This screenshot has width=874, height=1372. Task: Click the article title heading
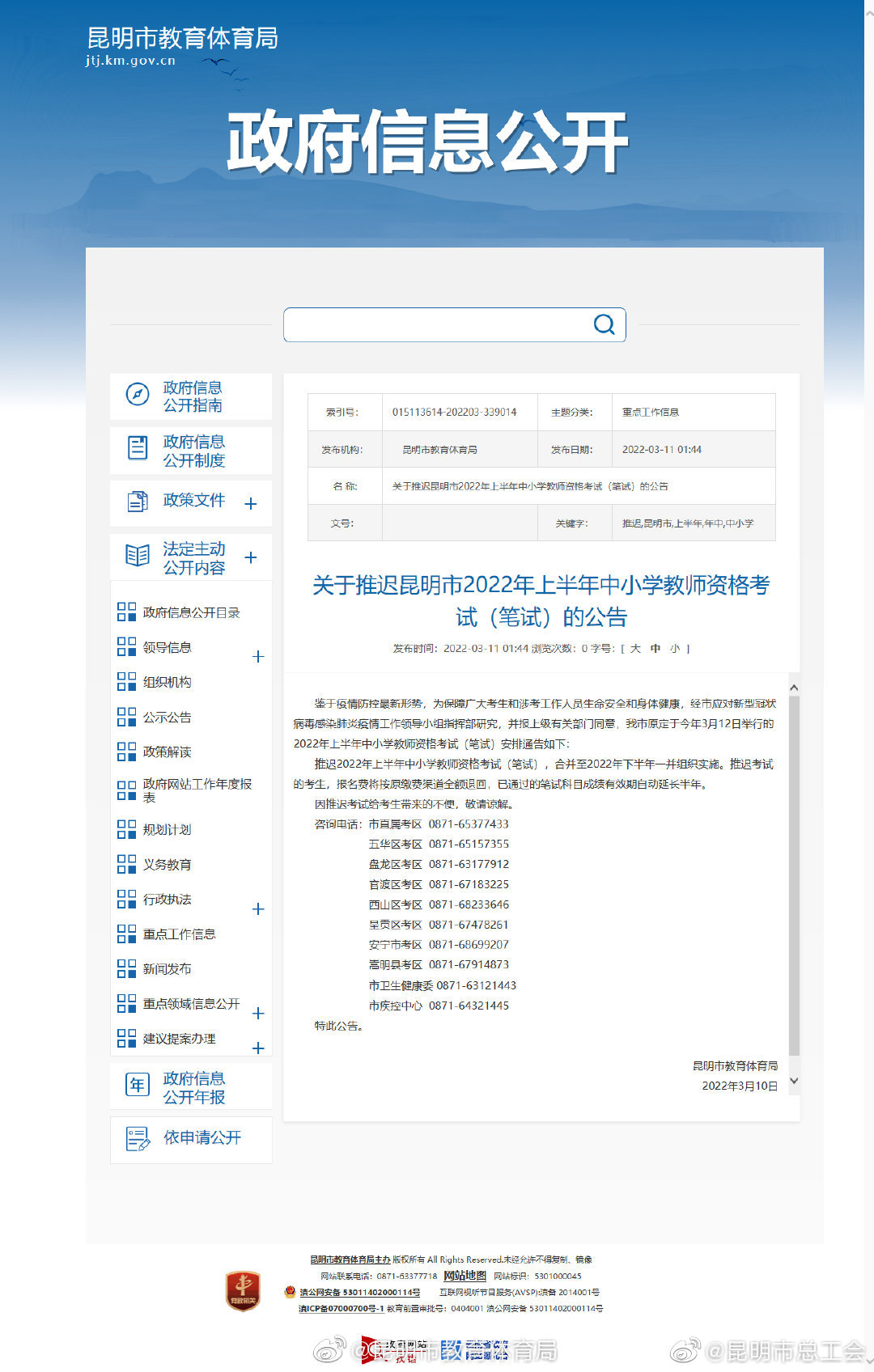coord(541,601)
